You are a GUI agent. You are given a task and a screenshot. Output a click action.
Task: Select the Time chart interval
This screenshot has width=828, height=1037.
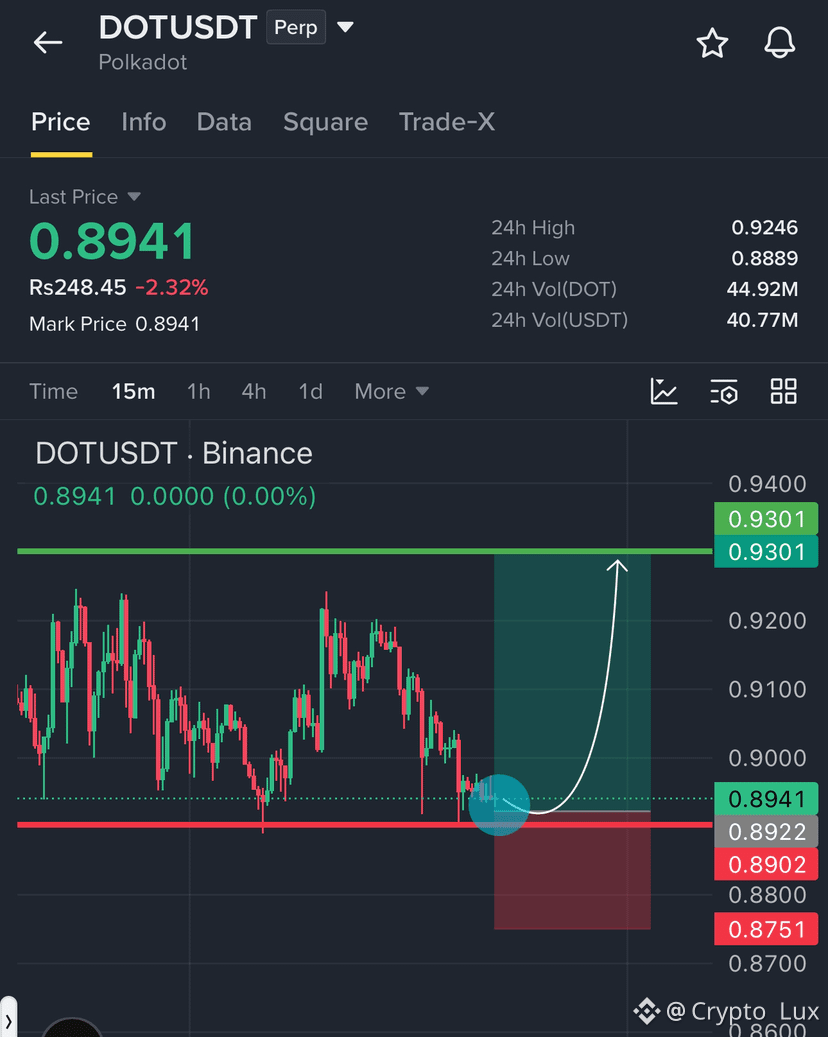[x=54, y=392]
